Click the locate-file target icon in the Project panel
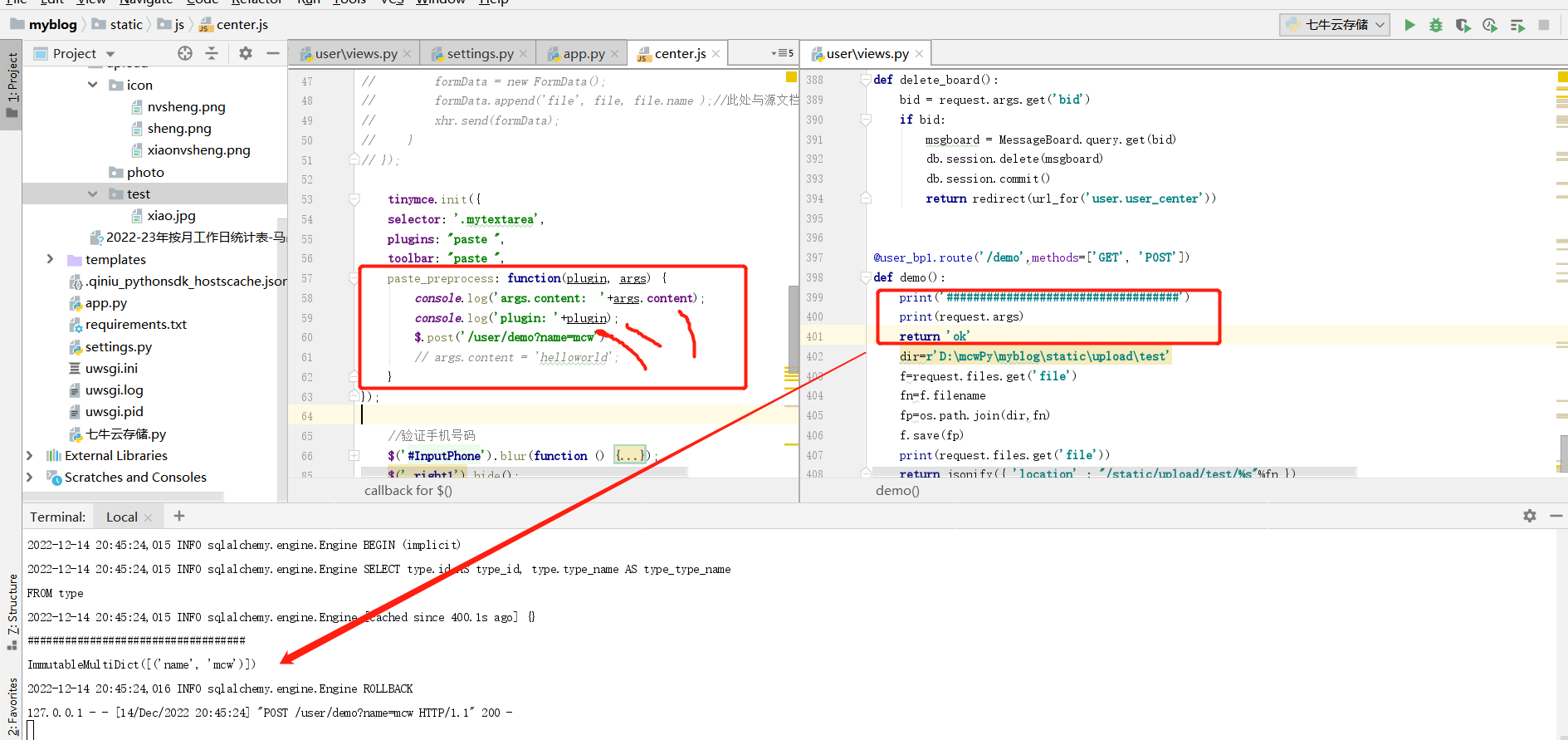The height and width of the screenshot is (740, 1568). point(185,53)
